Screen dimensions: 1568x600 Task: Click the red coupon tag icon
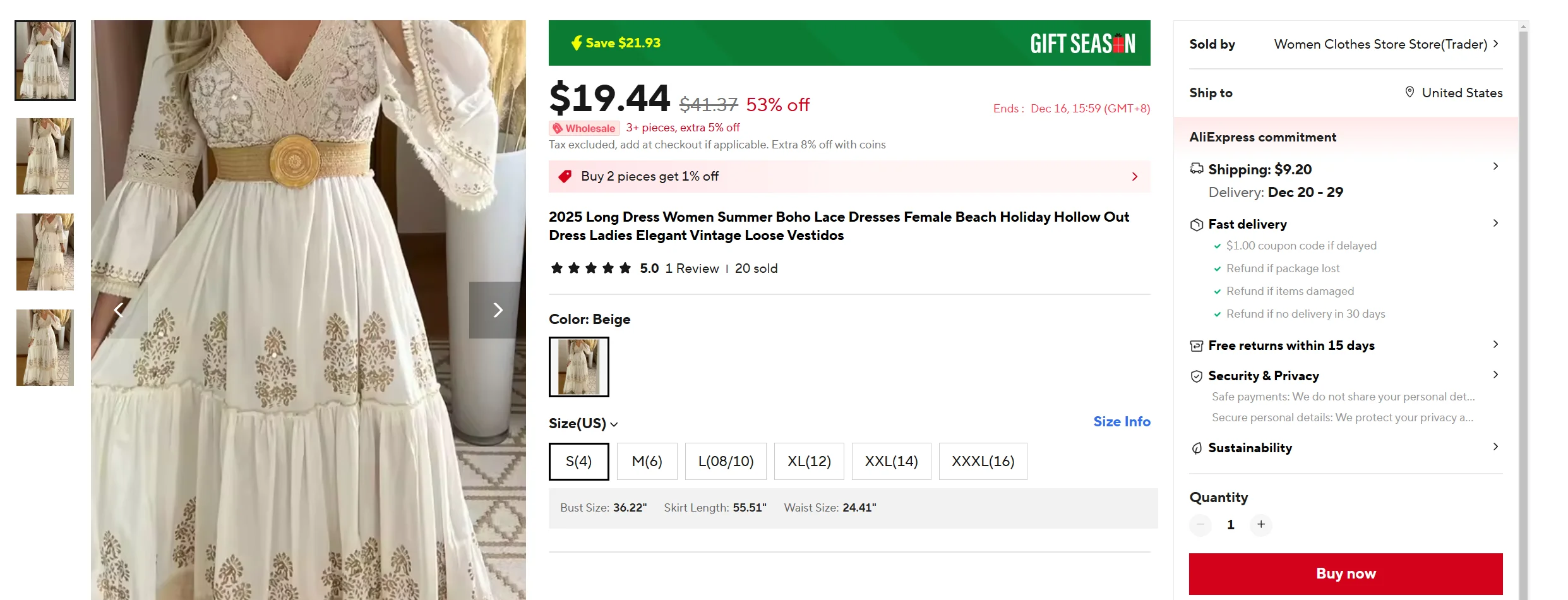565,176
